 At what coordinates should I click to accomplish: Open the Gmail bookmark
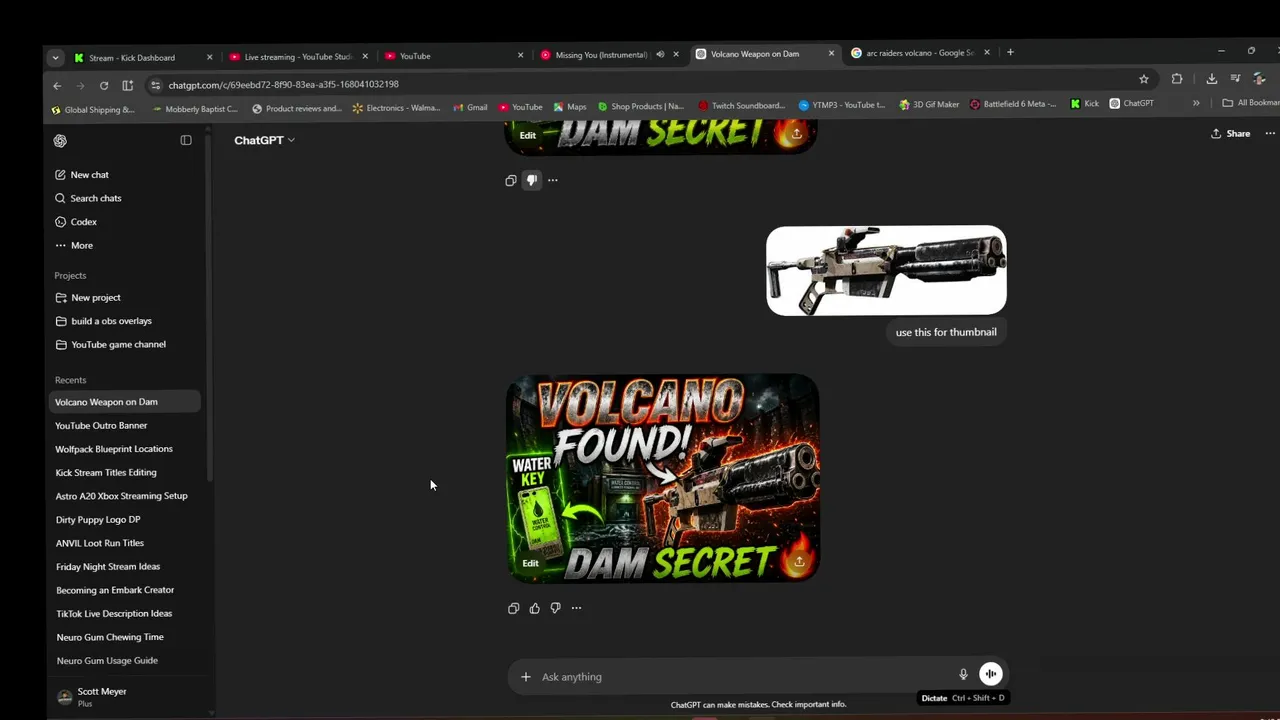470,107
